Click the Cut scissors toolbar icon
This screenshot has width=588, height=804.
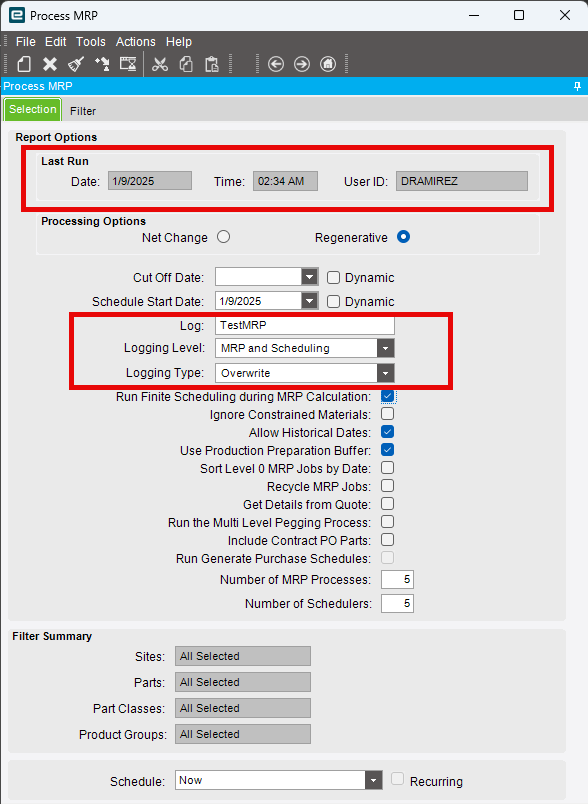point(160,64)
